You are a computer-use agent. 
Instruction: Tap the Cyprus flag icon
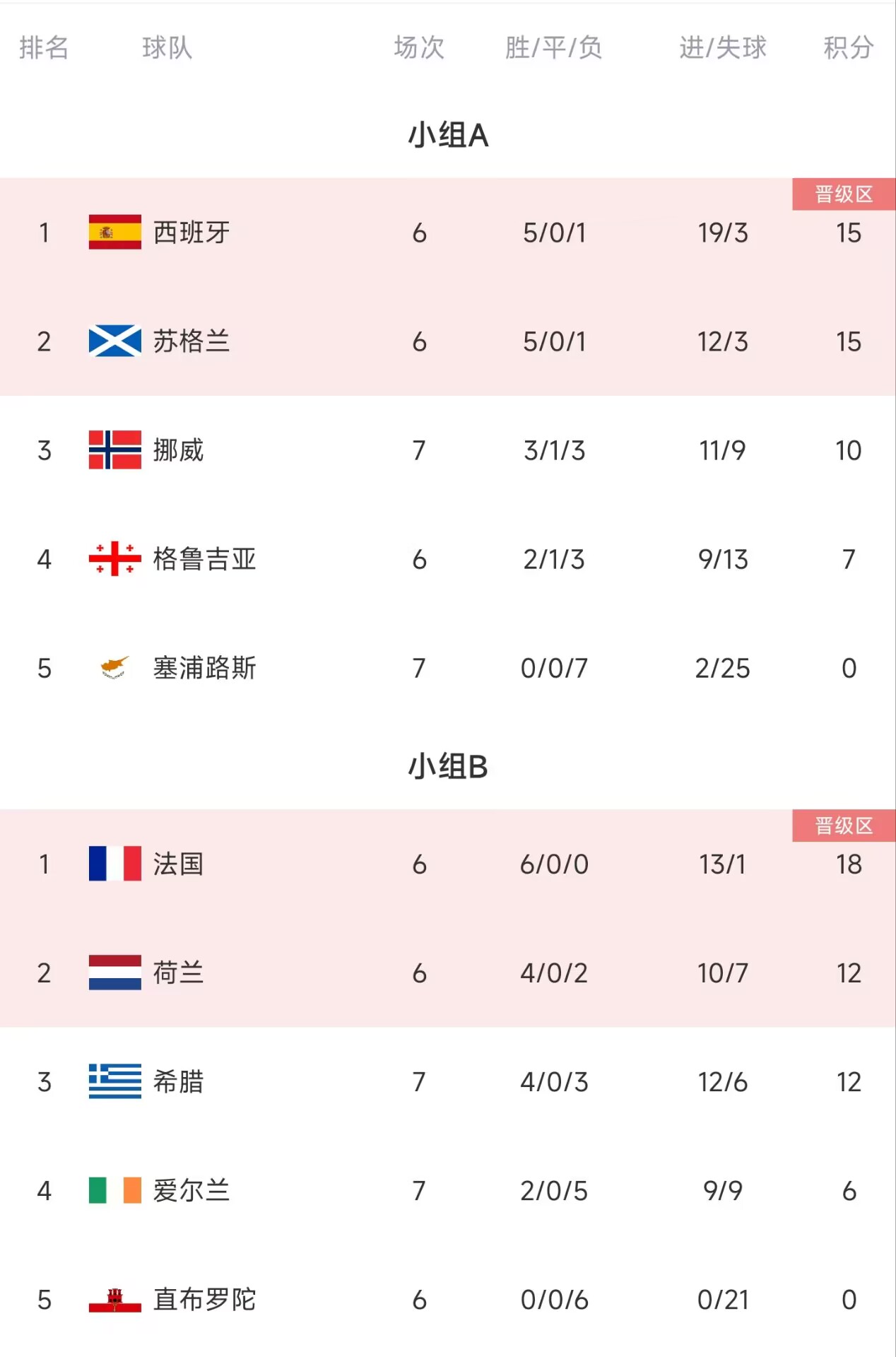115,667
